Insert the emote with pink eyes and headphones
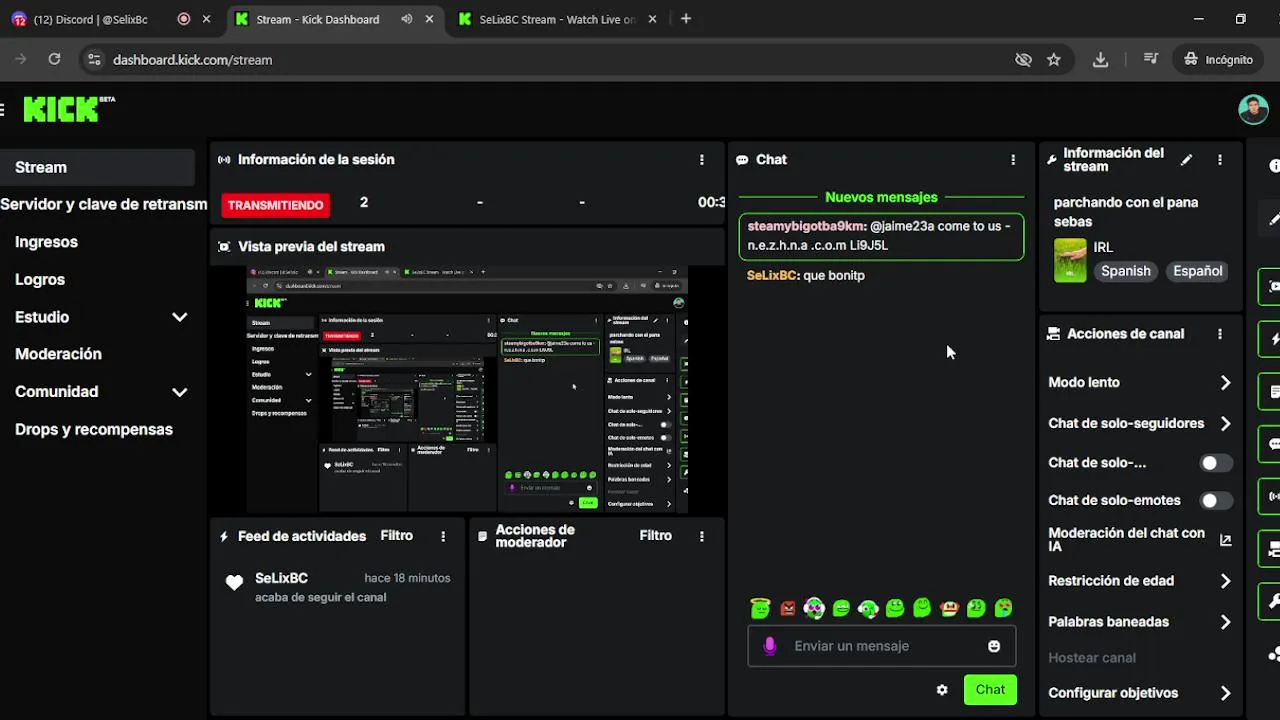Viewport: 1280px width, 720px height. 814,608
